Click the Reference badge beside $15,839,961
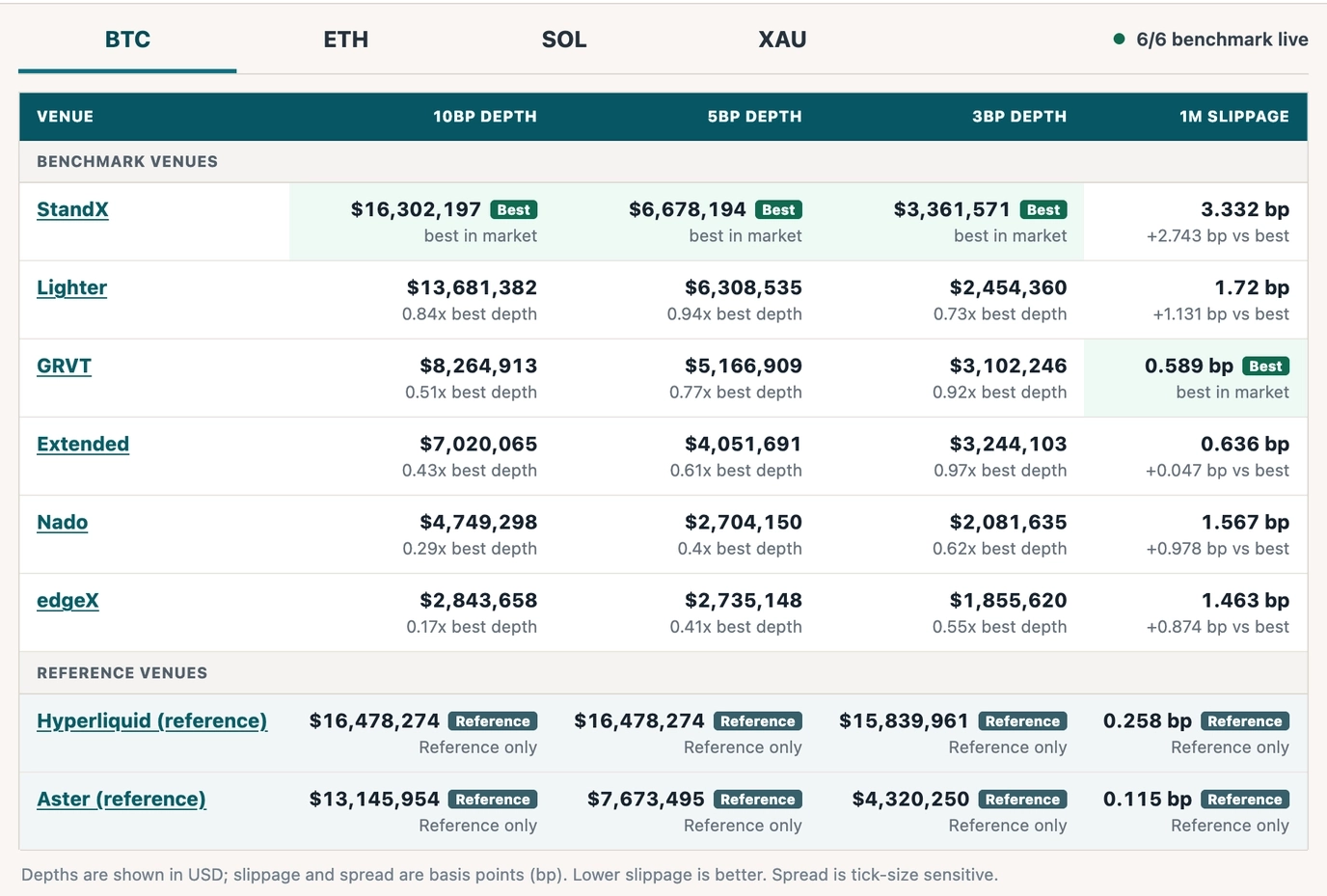The height and width of the screenshot is (896, 1327). click(x=1022, y=720)
